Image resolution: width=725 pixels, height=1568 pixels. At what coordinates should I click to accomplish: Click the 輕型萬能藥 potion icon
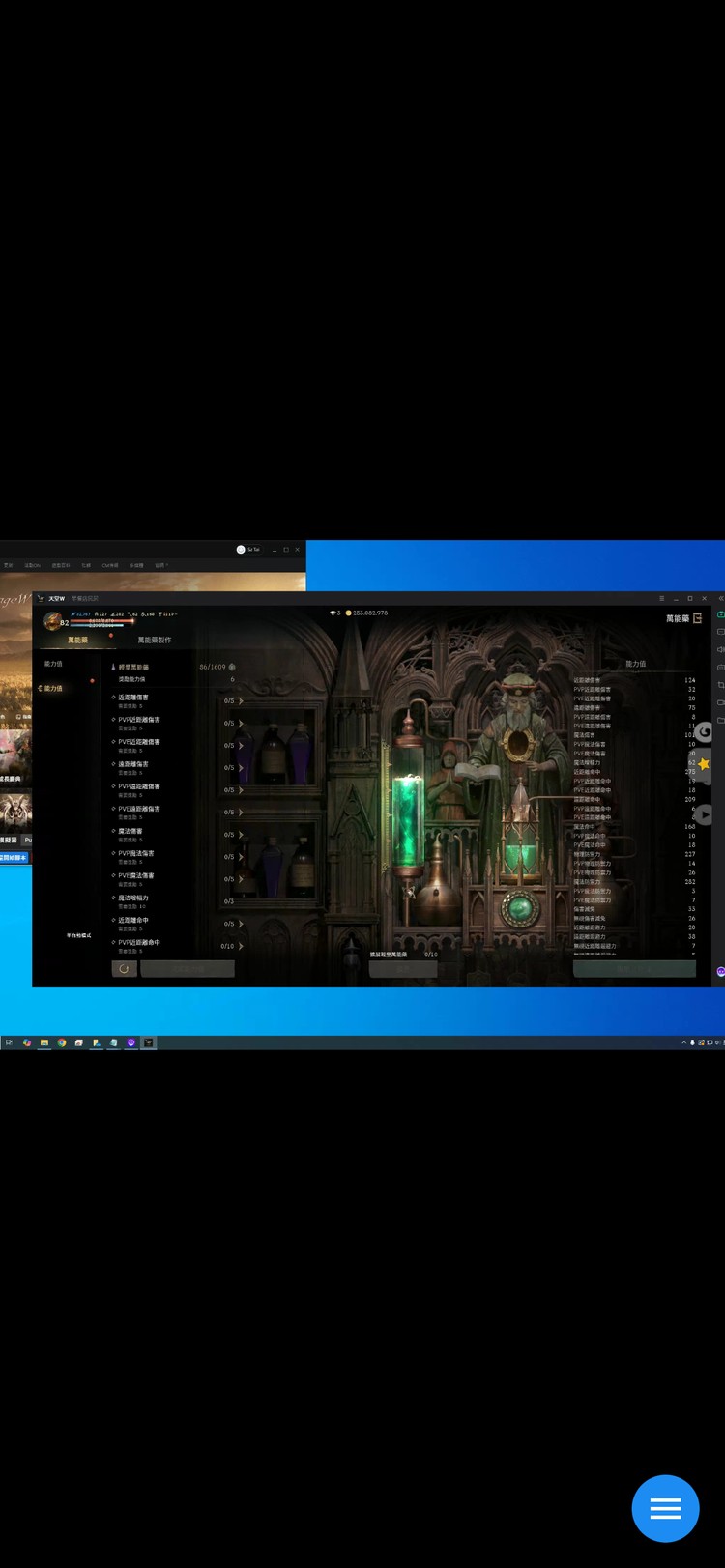(113, 667)
